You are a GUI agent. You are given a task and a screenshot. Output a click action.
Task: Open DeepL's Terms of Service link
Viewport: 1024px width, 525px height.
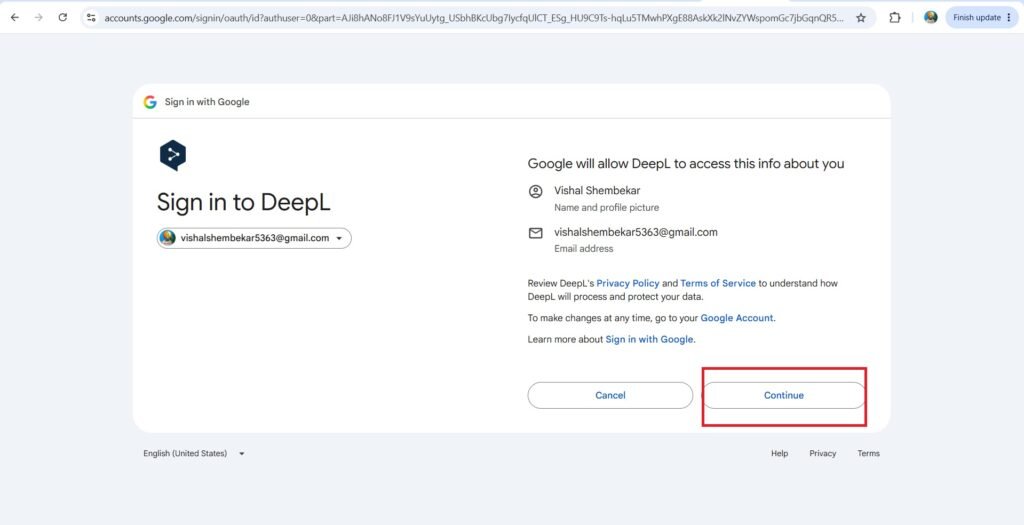pos(718,283)
